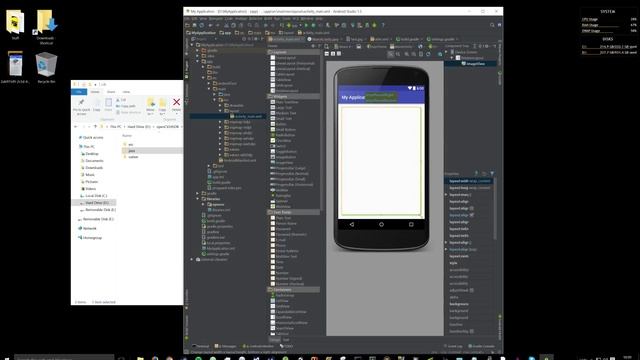
Task: Select the Stuff folder on the desktop
Action: click(15, 24)
